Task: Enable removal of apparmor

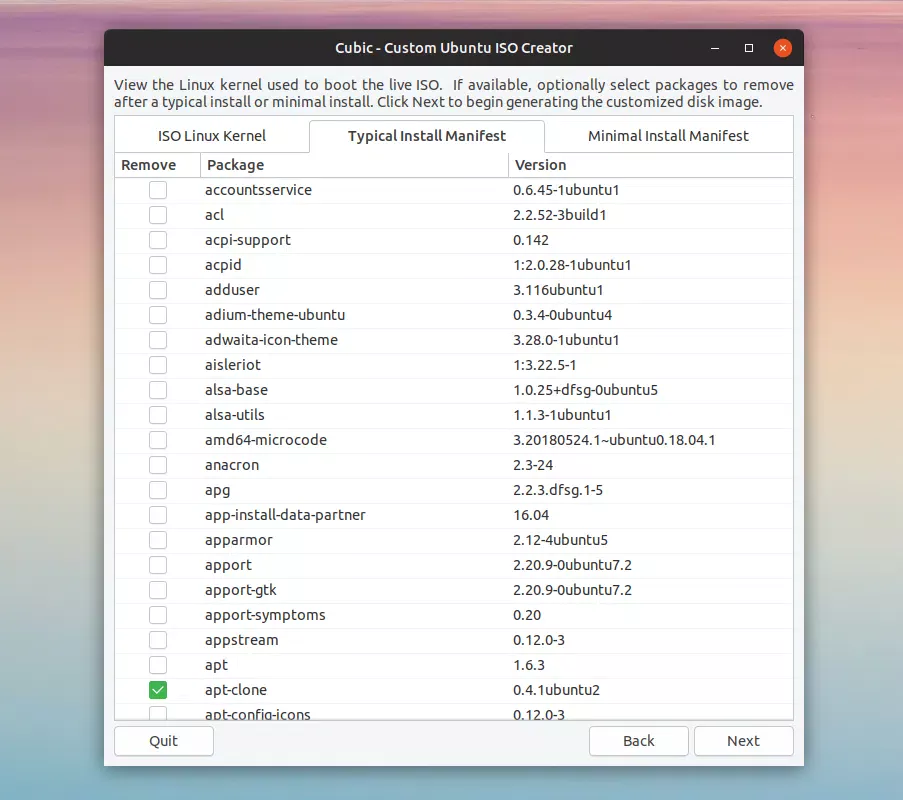Action: click(157, 540)
